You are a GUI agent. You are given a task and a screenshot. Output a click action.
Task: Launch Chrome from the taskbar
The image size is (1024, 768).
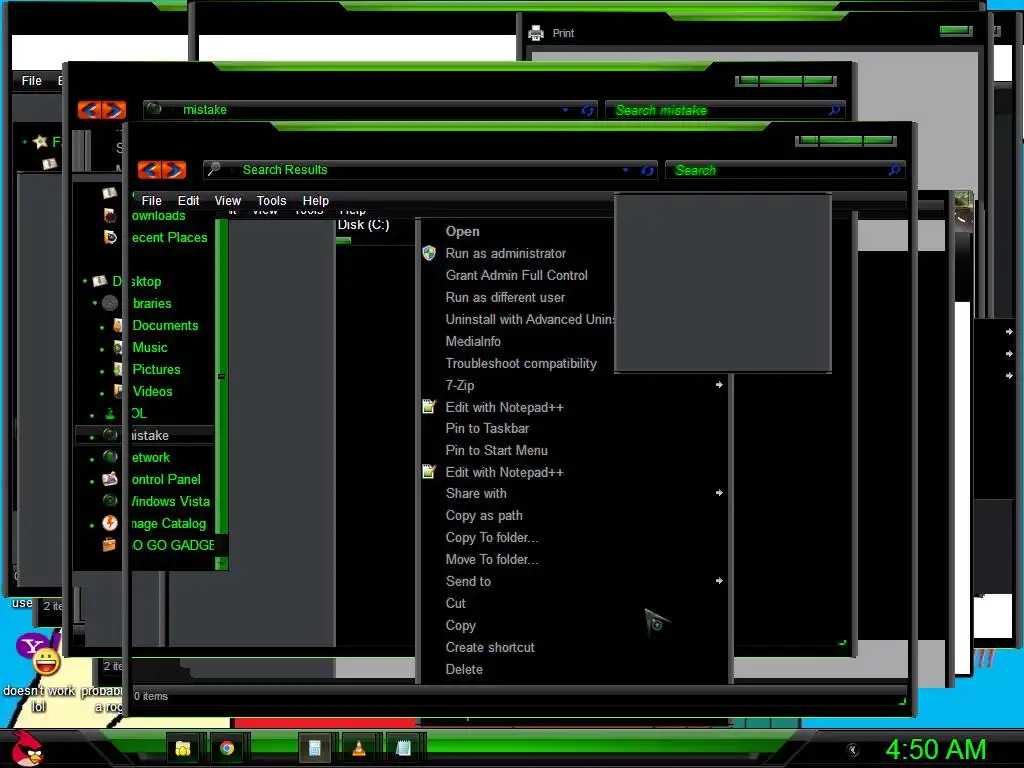click(227, 748)
